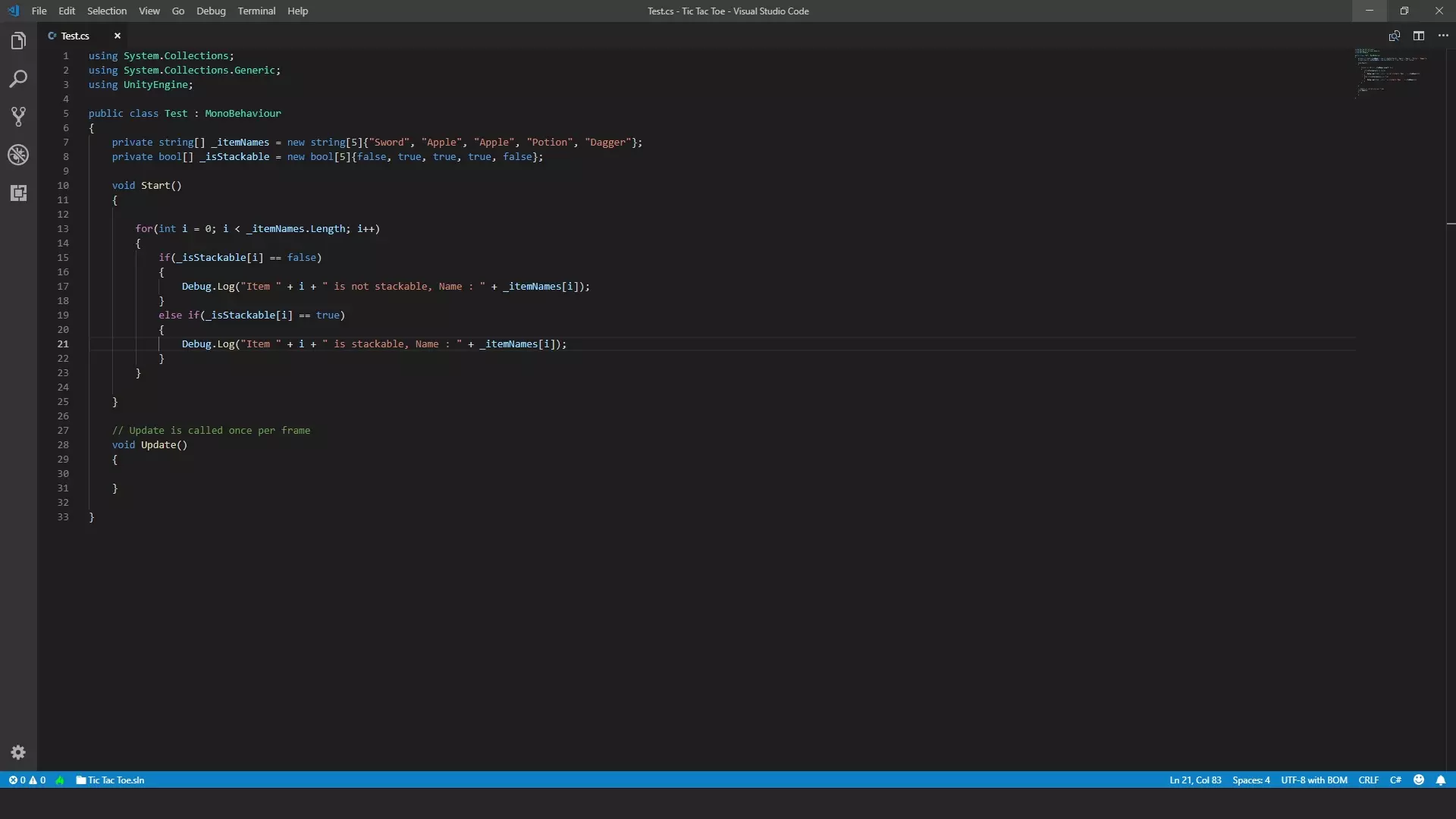Click the '_isStackable' variable on line 8
Image resolution: width=1456 pixels, height=819 pixels.
coord(234,156)
